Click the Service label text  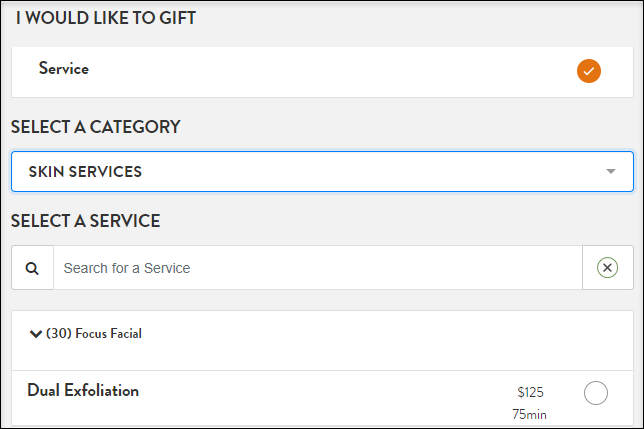tap(64, 68)
